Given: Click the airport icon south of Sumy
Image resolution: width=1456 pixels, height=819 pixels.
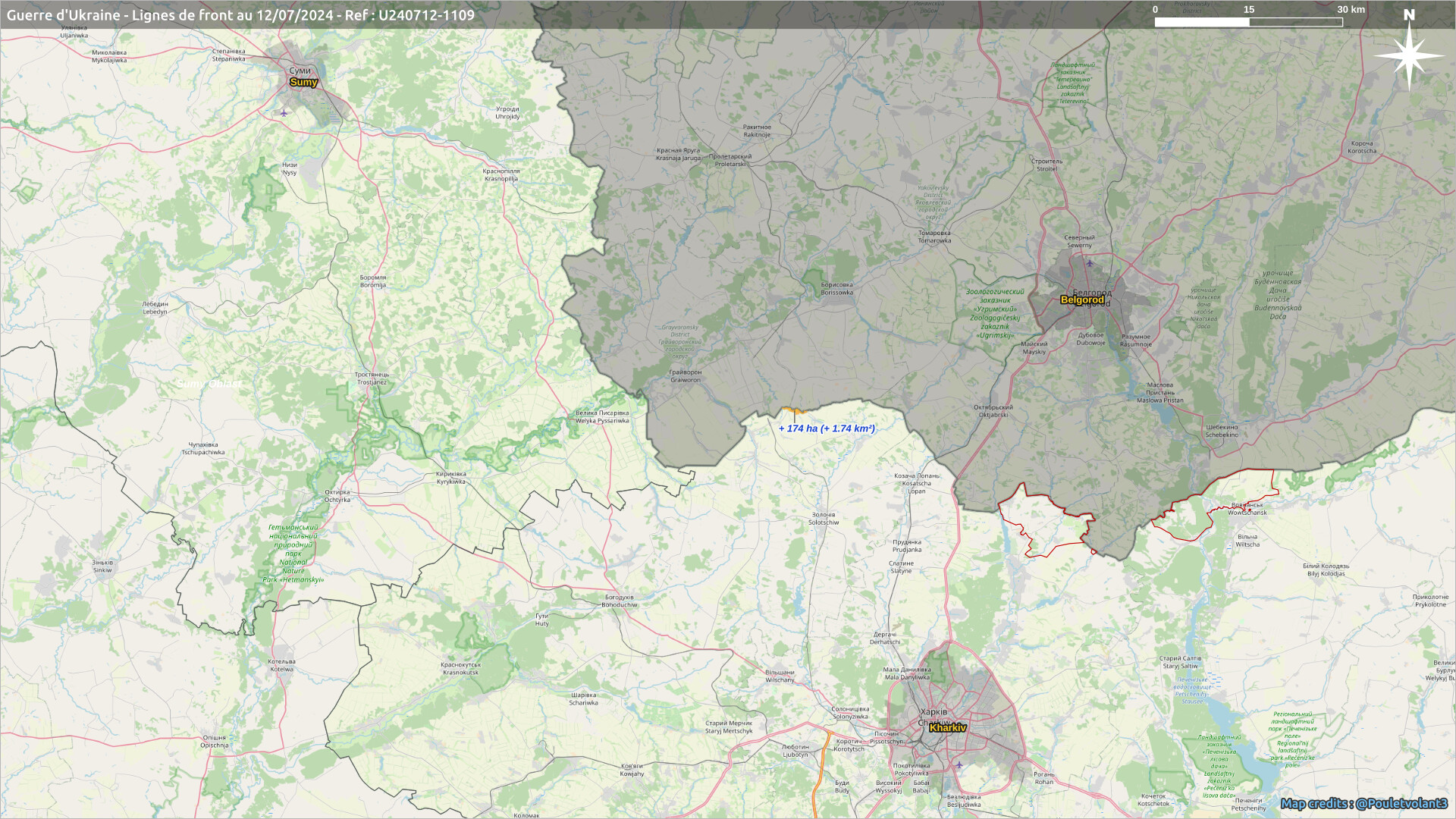Looking at the screenshot, I should [x=284, y=114].
